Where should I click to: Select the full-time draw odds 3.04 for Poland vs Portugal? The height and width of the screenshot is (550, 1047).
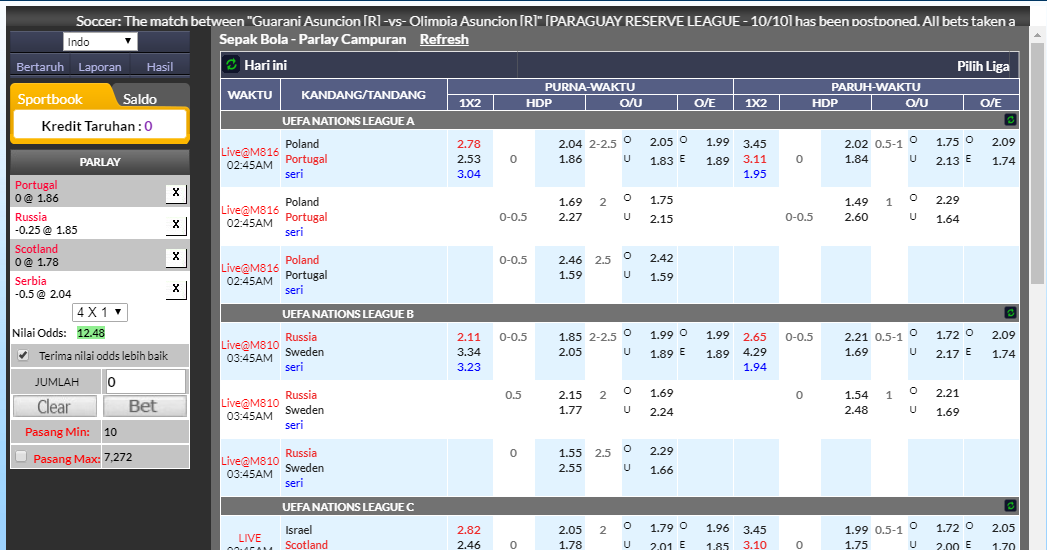[x=469, y=174]
